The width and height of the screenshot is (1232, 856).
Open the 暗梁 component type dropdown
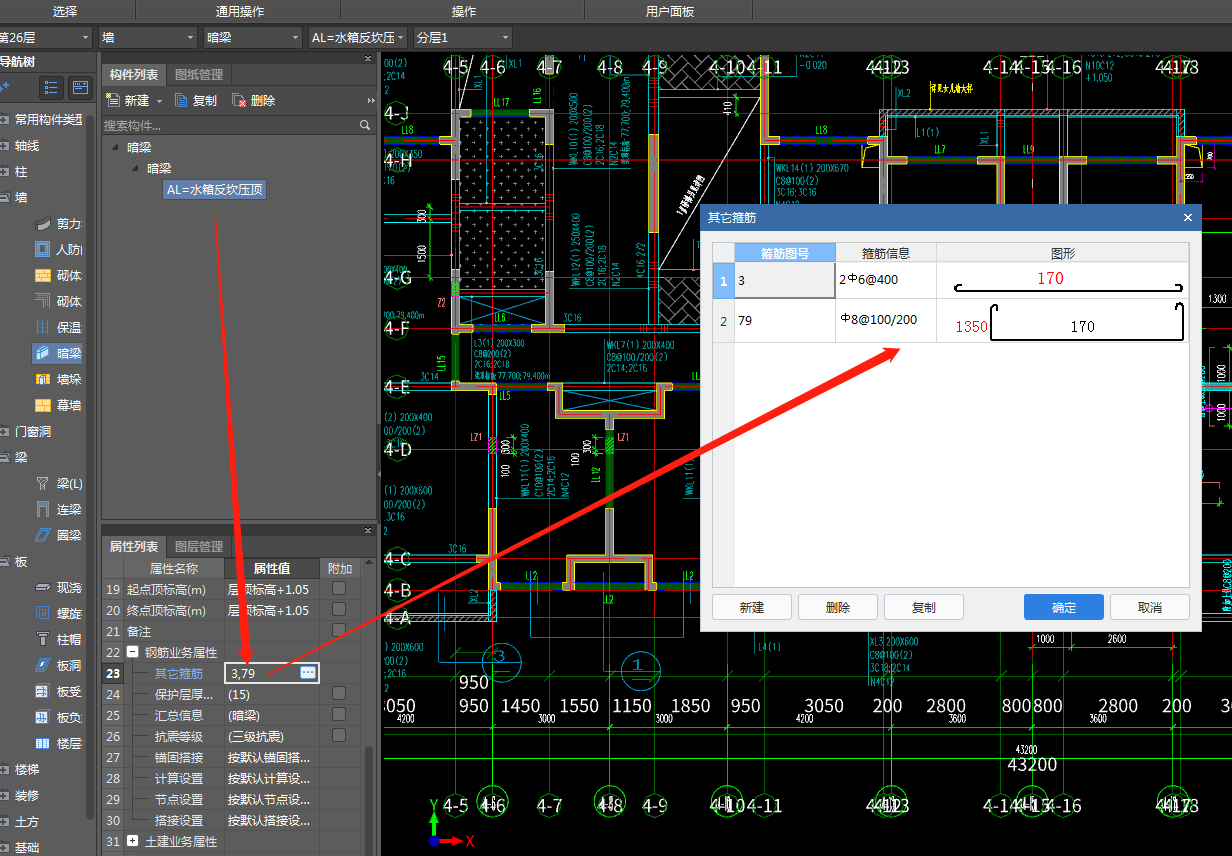(252, 37)
